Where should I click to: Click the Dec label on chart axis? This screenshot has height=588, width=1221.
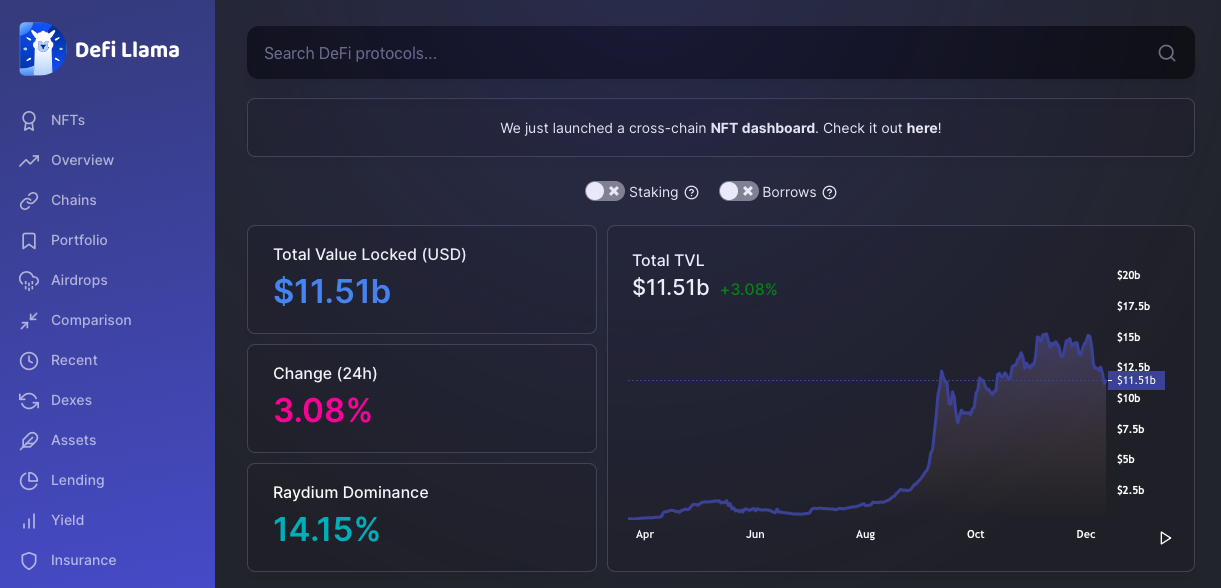[x=1086, y=534]
